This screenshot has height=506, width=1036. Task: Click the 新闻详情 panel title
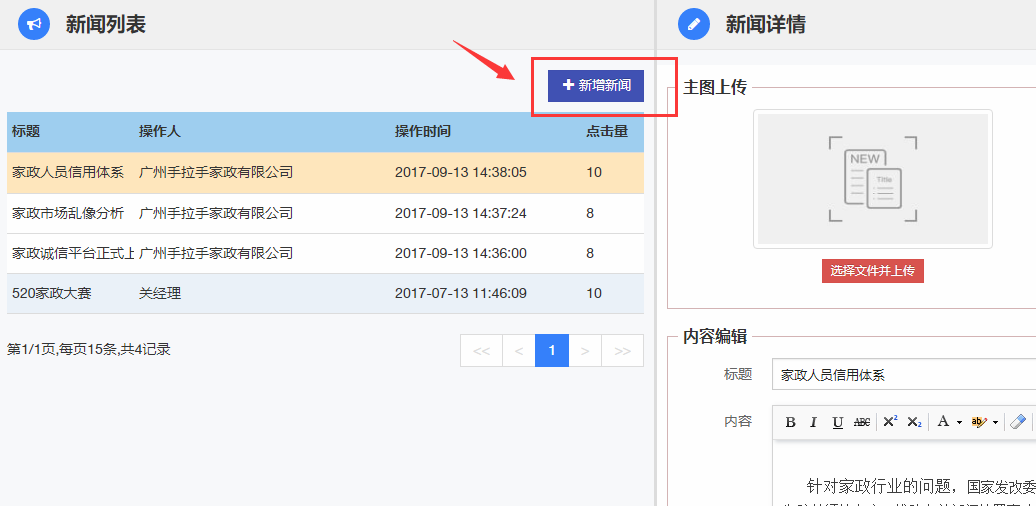pos(766,24)
